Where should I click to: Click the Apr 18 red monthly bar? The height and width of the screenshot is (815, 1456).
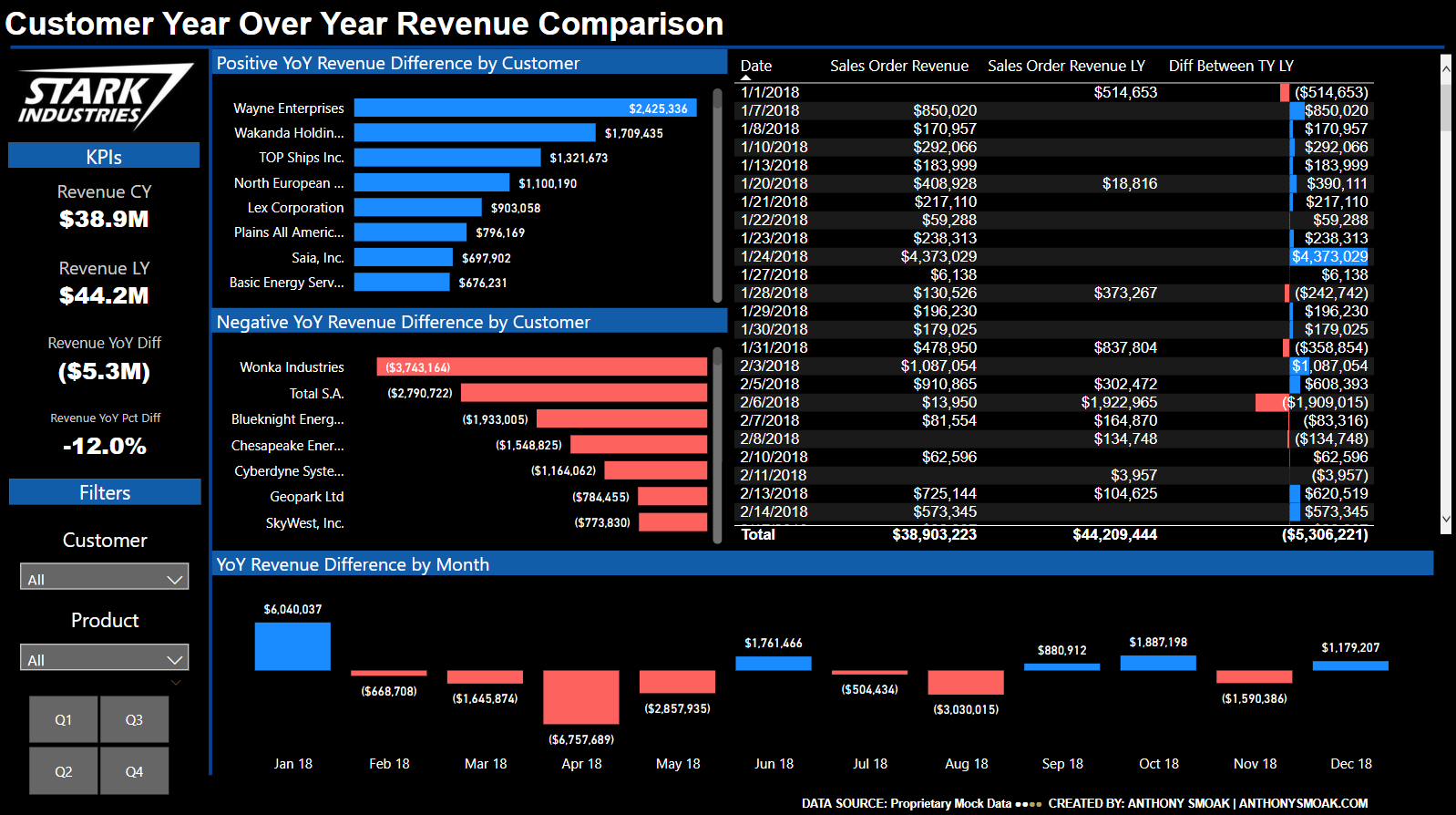[581, 697]
